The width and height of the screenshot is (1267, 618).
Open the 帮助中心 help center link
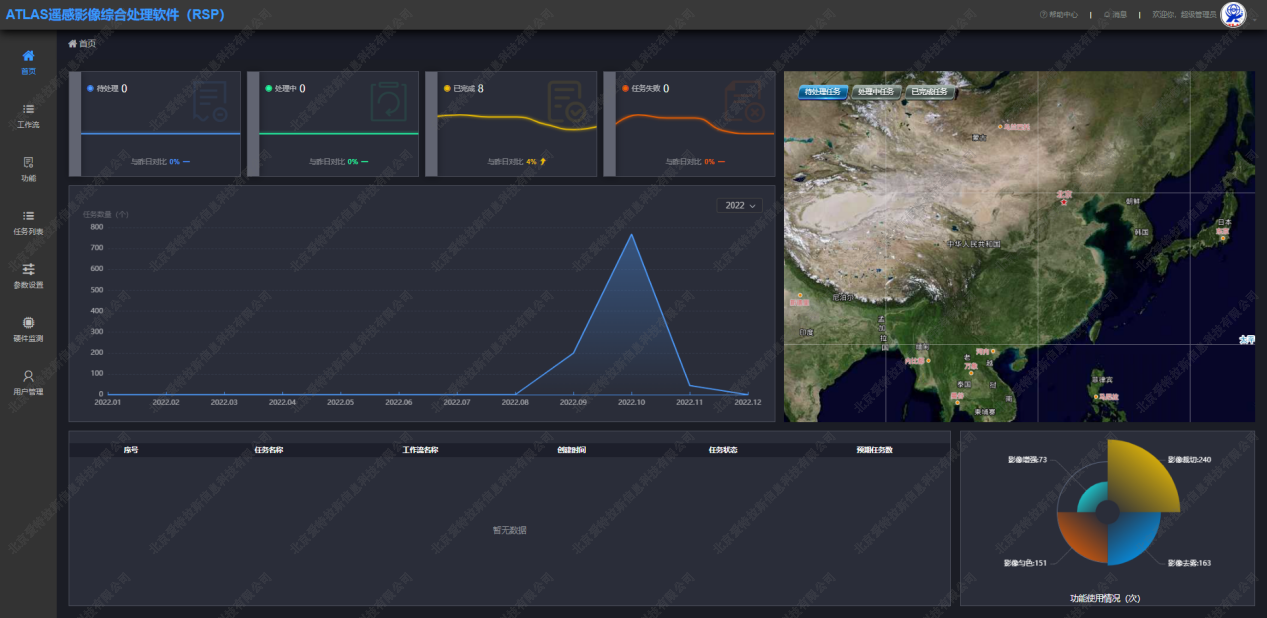point(1059,15)
